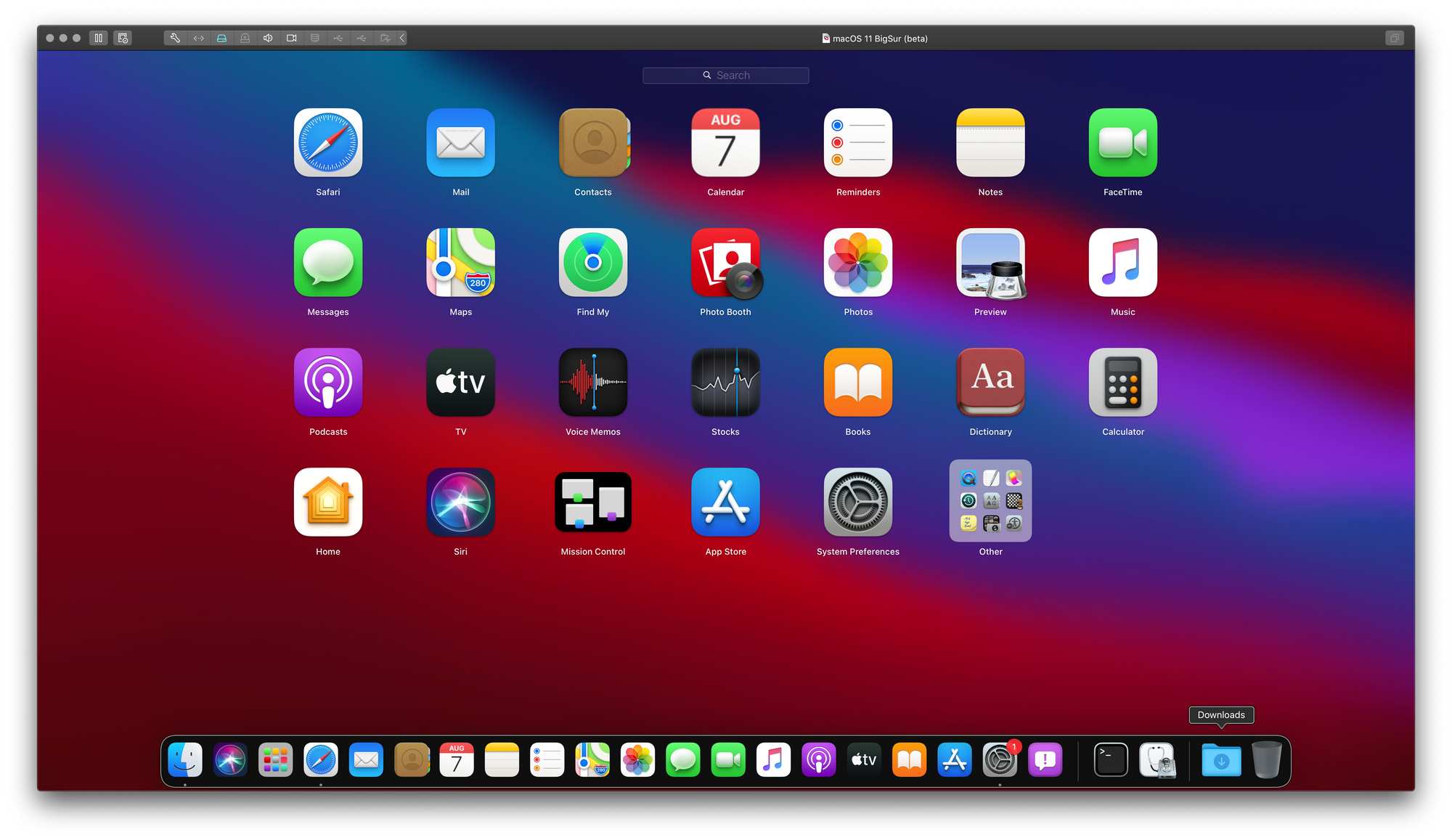Screen dimensions: 1452x840
Task: Open Books in the Launchpad grid
Action: (x=858, y=383)
